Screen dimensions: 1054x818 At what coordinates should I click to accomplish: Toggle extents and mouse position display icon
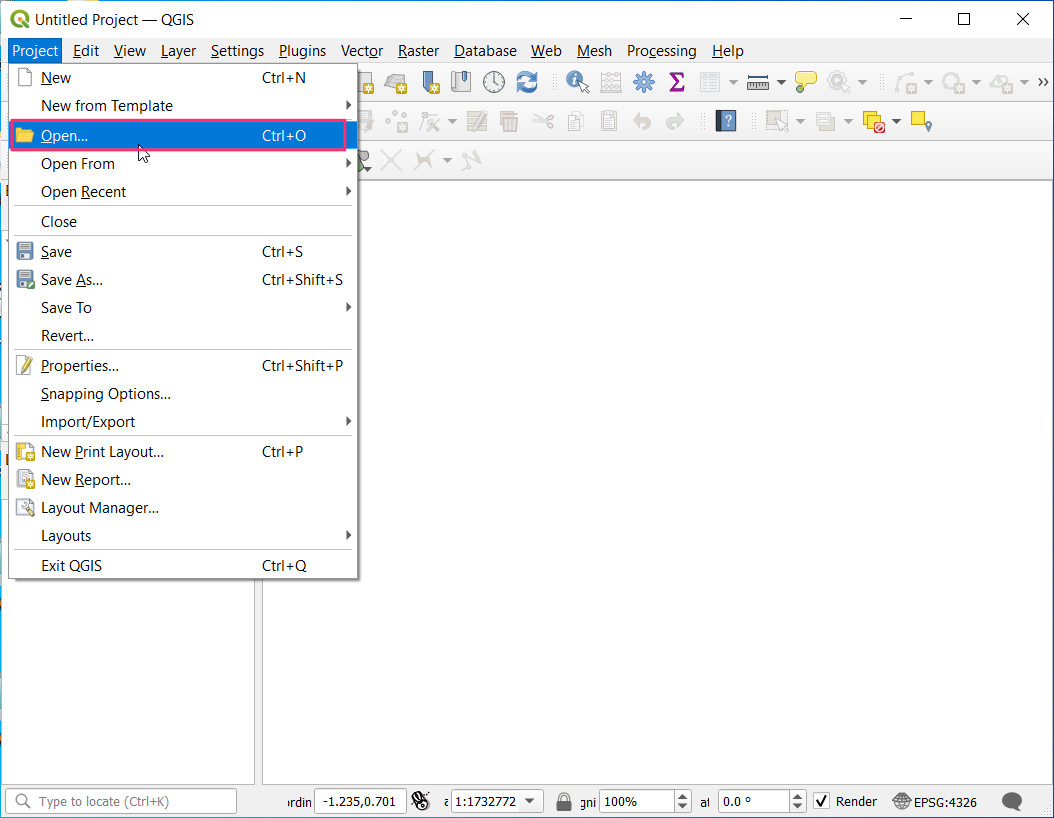pyautogui.click(x=420, y=801)
